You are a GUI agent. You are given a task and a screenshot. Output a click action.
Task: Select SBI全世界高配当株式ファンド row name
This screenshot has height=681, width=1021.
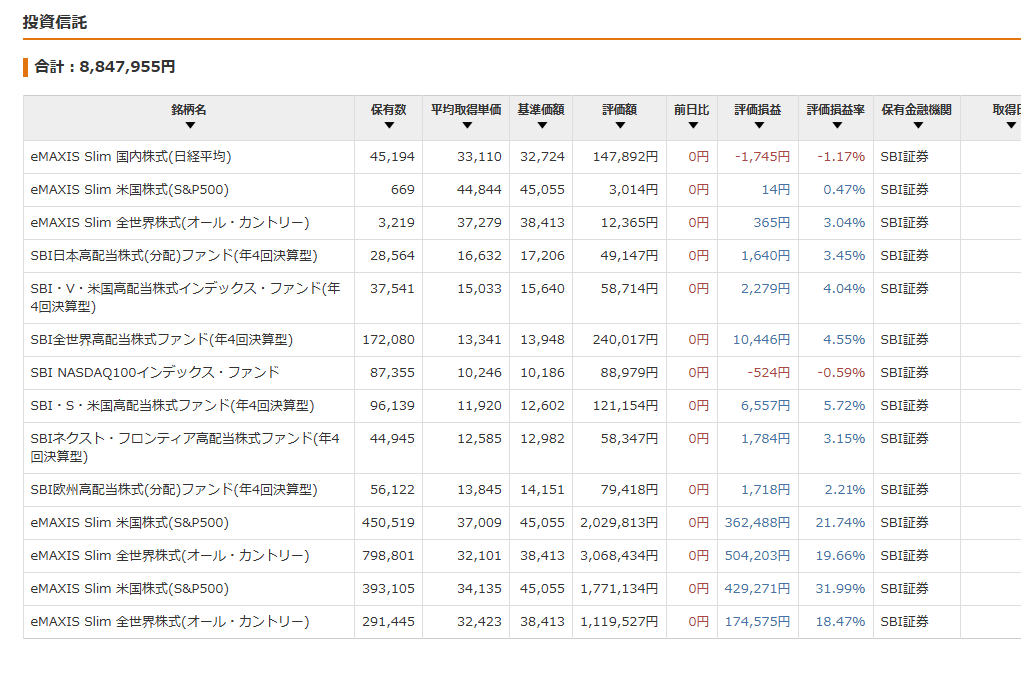(x=161, y=340)
